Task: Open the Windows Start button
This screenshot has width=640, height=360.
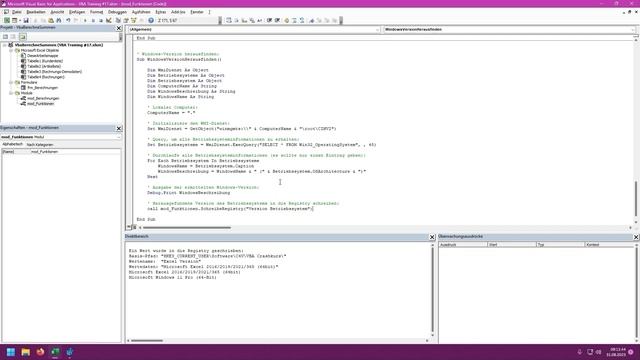Action: 11,352
